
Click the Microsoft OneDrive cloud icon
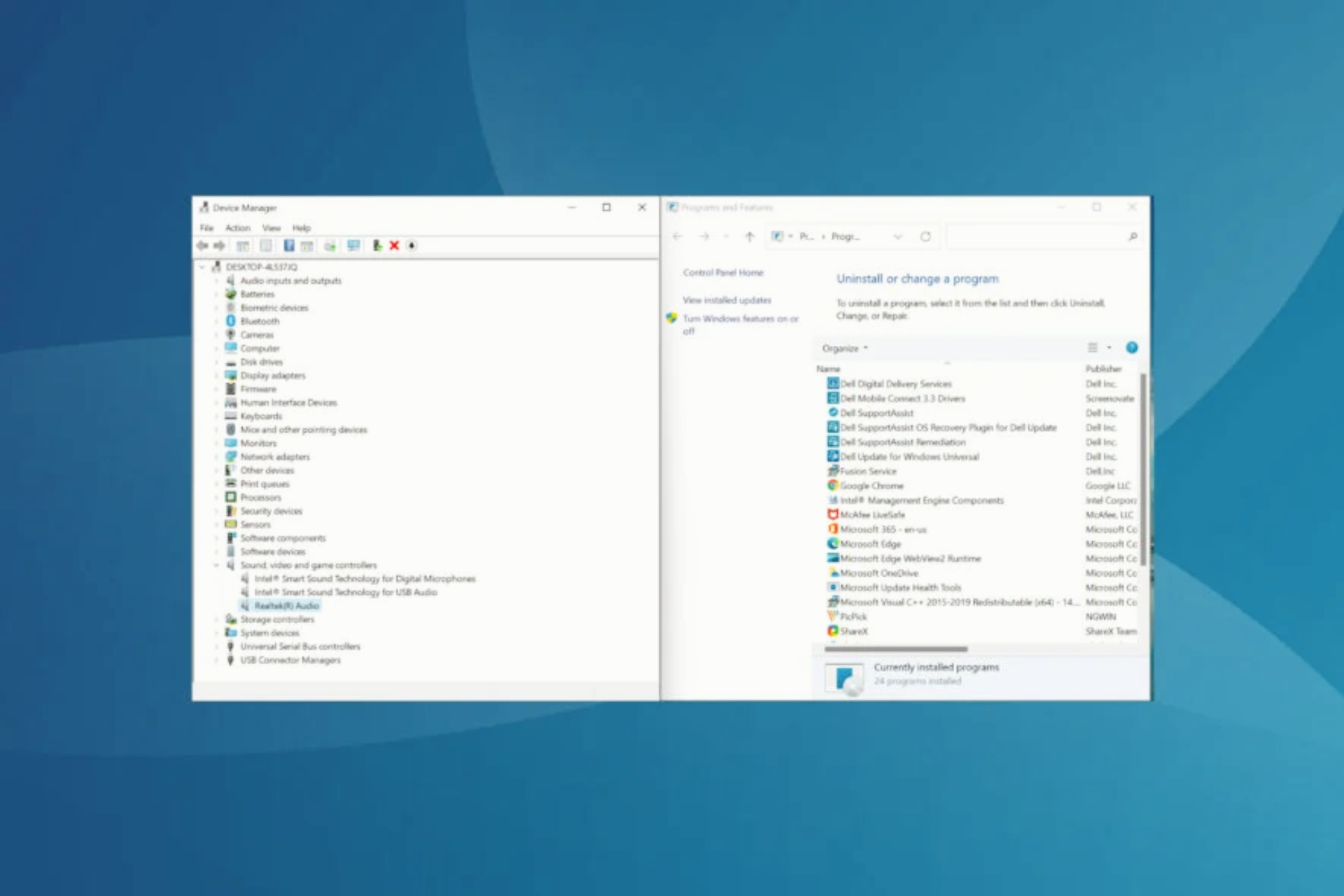[x=833, y=573]
